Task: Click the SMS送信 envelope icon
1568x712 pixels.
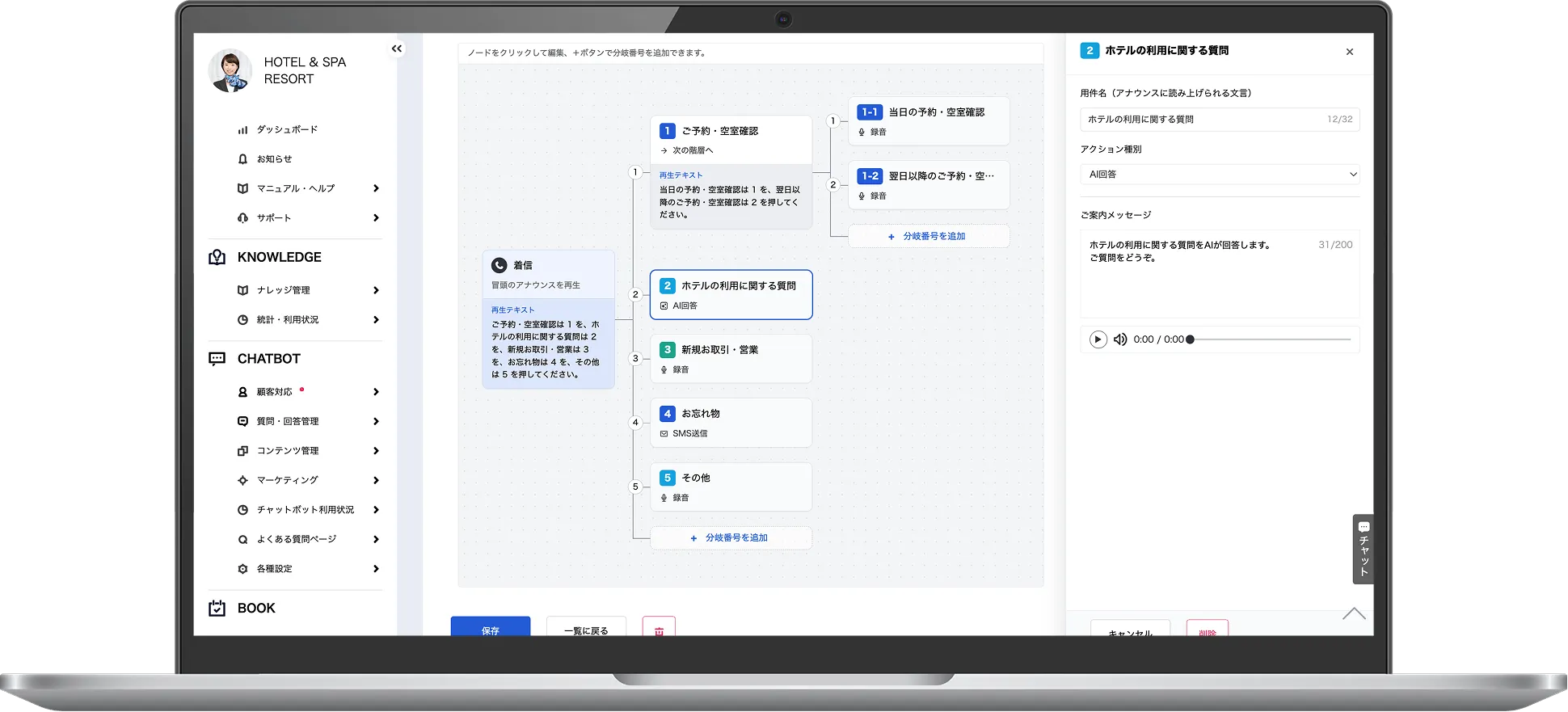Action: coord(664,434)
